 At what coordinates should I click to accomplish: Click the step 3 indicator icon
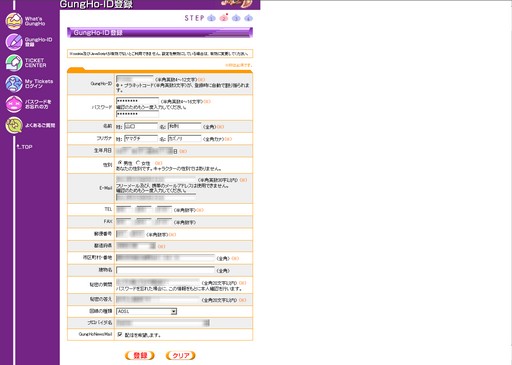pos(236,18)
